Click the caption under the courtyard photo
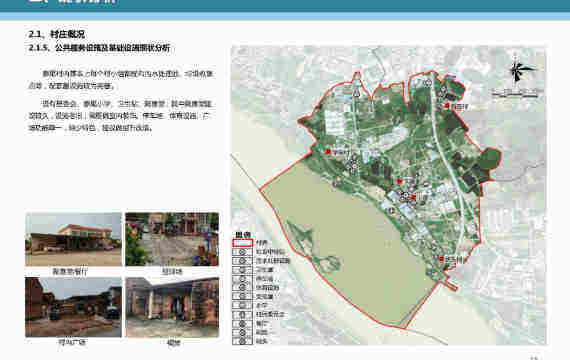Viewport: 570px width, 360px height. [x=172, y=271]
